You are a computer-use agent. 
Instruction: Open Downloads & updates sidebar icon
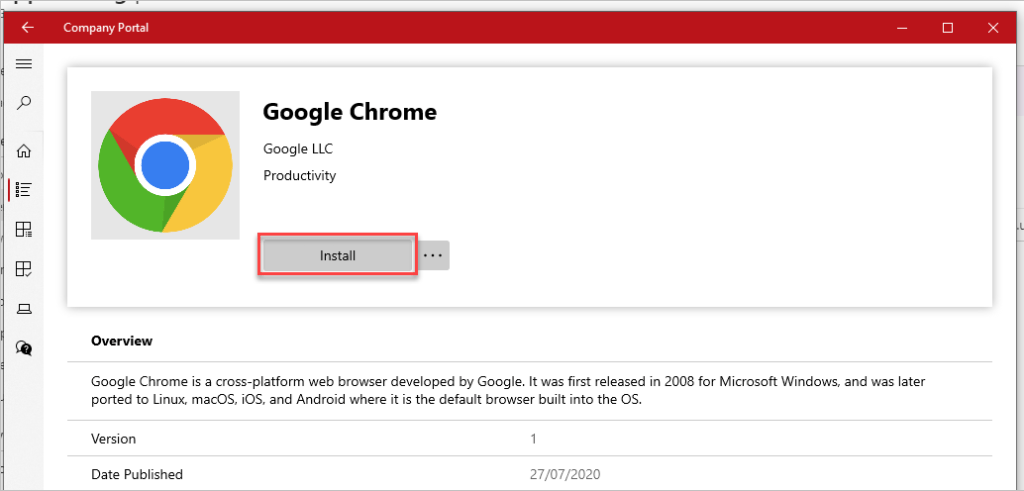pyautogui.click(x=24, y=268)
